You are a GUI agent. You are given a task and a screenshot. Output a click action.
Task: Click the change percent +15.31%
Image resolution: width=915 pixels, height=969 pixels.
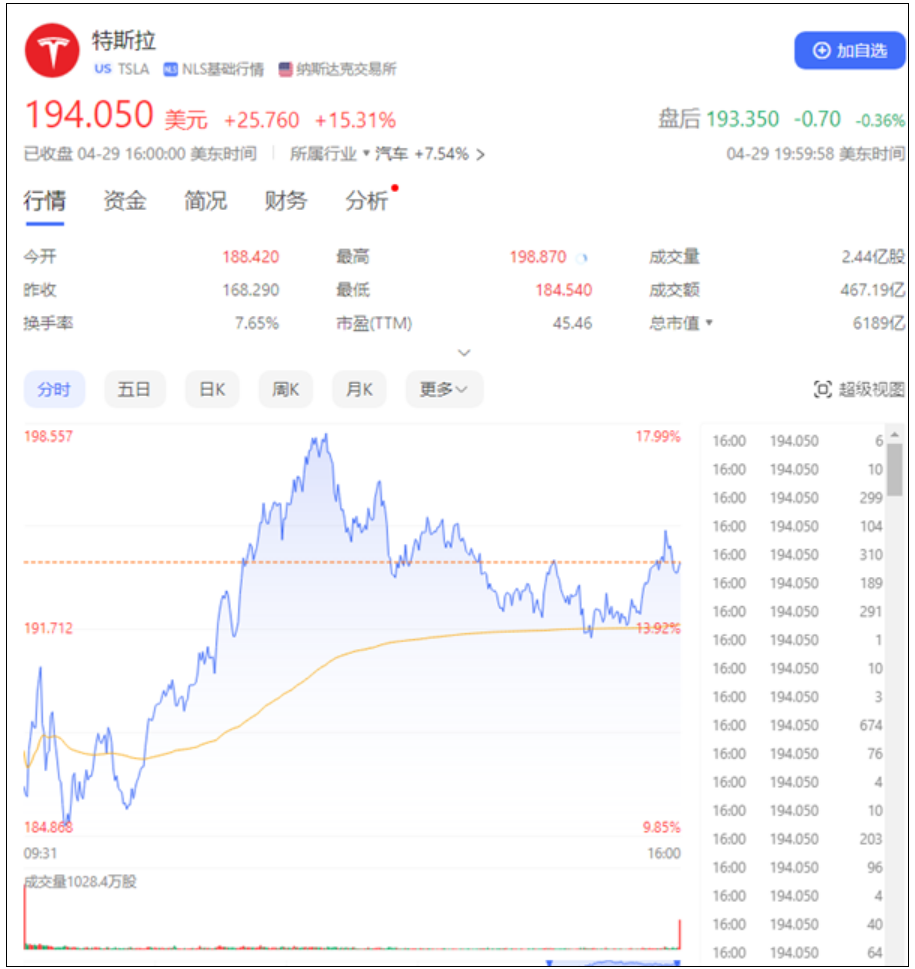(355, 120)
